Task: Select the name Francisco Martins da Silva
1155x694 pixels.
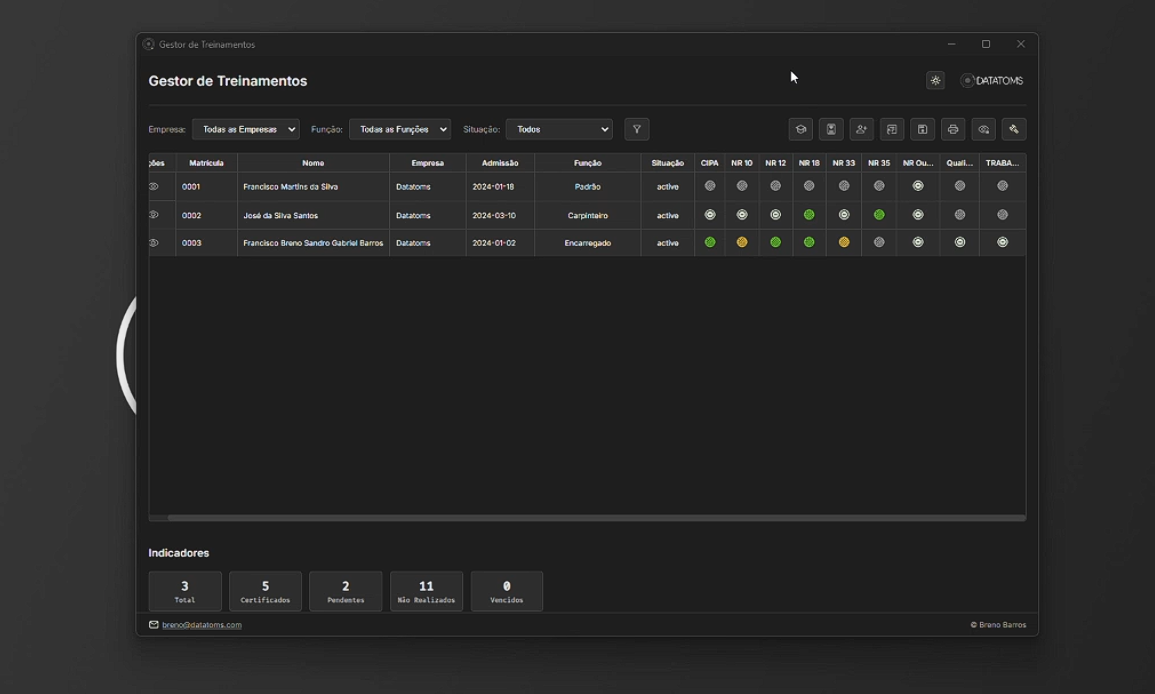Action: point(290,187)
